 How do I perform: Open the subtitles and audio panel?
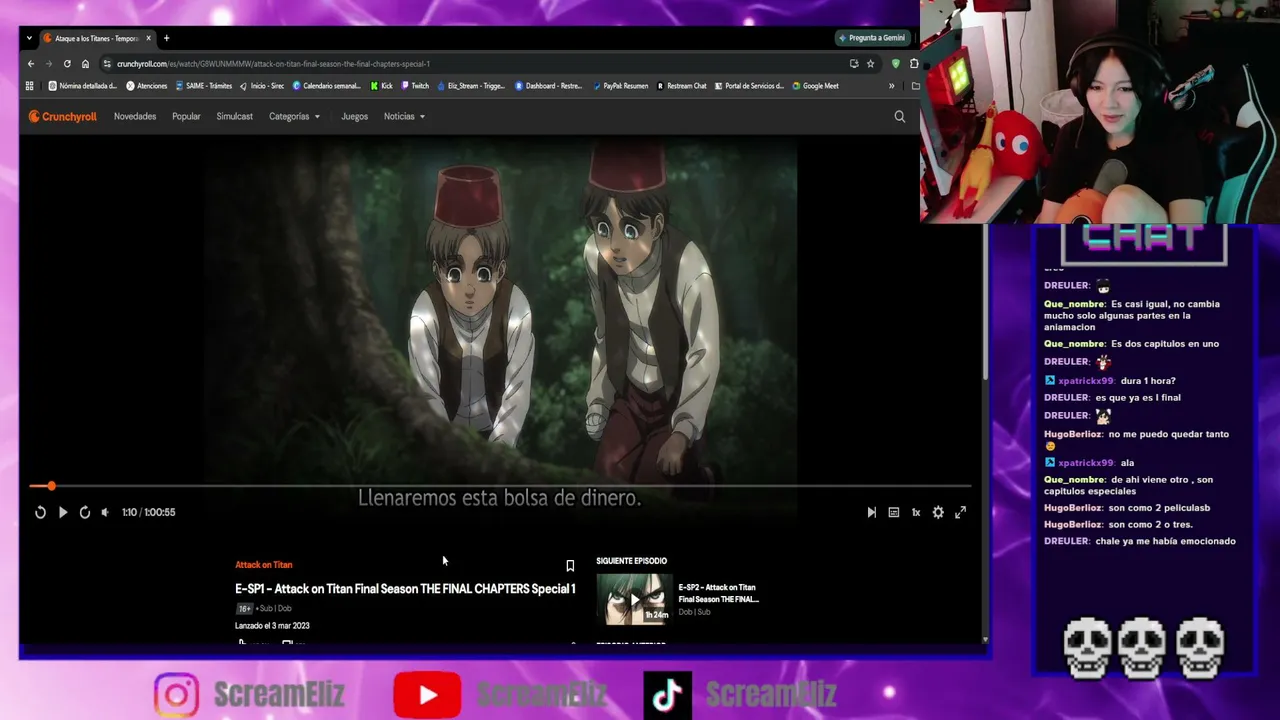click(x=893, y=512)
